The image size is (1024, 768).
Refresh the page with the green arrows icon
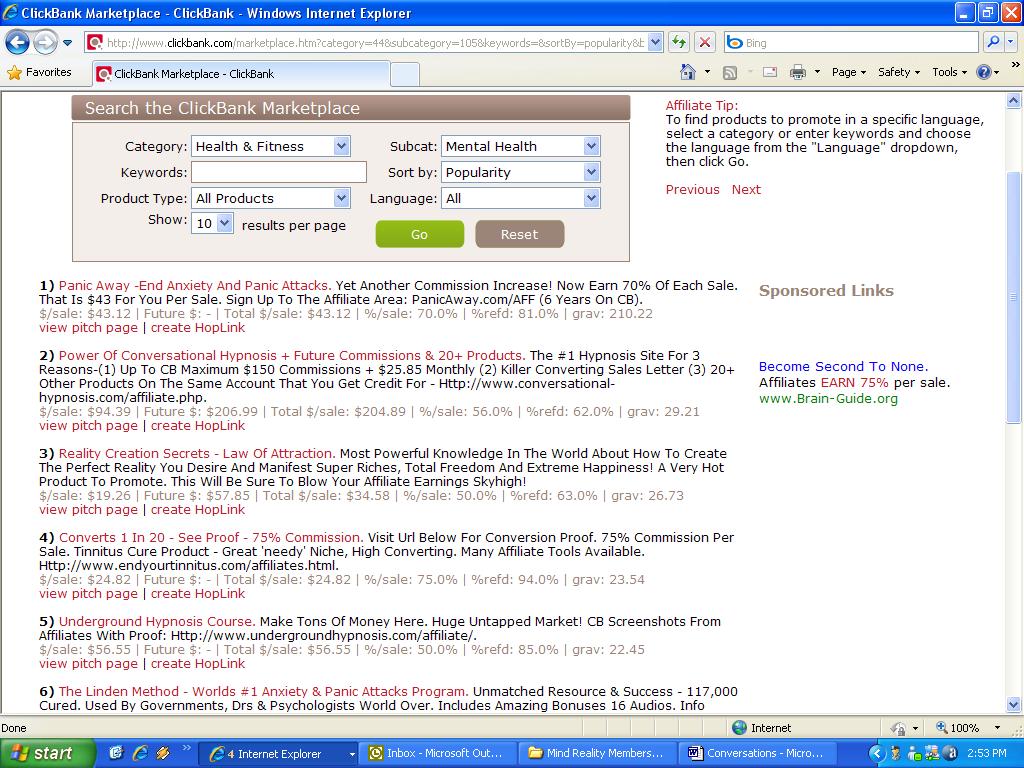pyautogui.click(x=679, y=43)
